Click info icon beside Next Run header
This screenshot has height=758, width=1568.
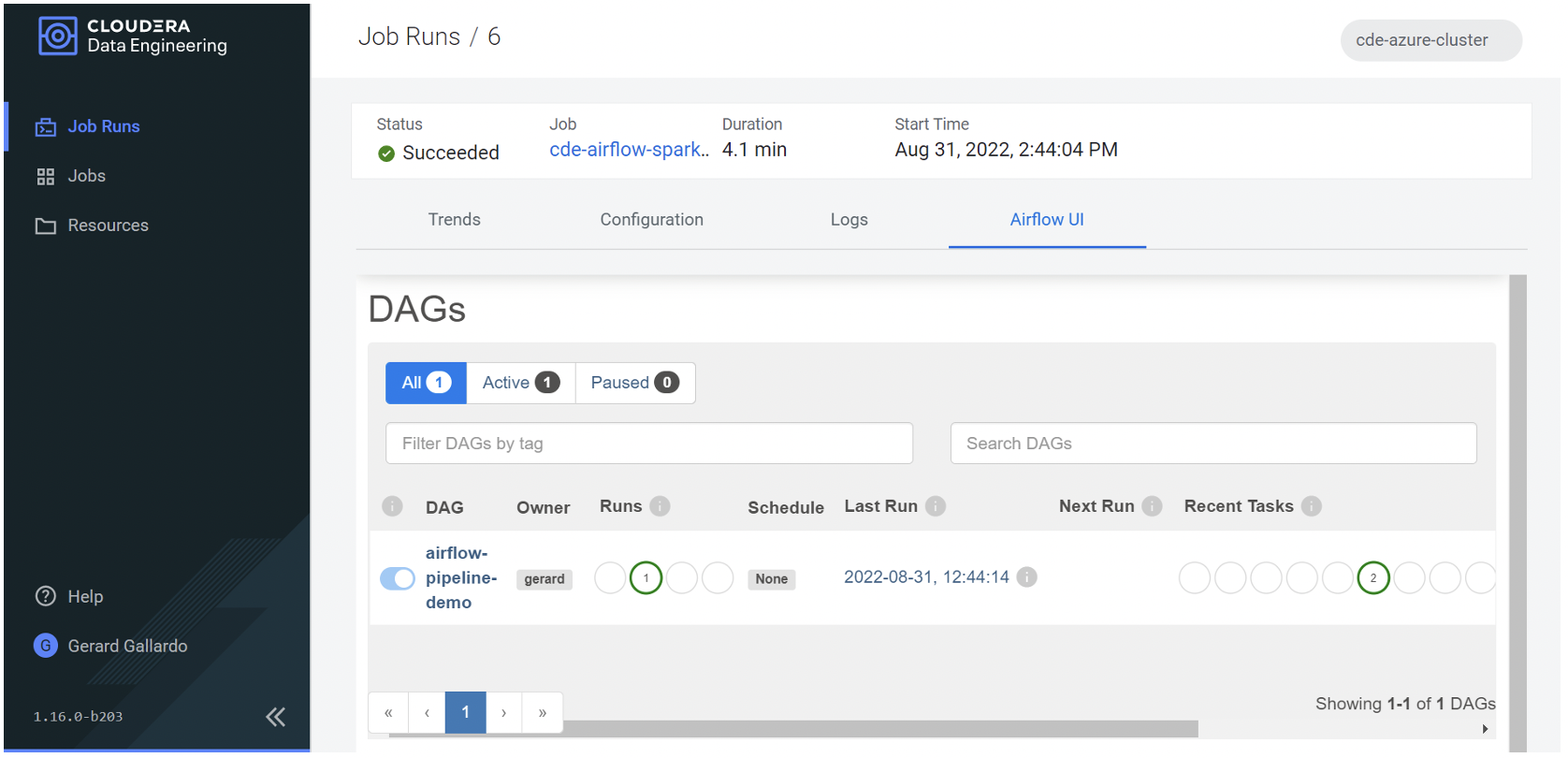(x=1152, y=506)
